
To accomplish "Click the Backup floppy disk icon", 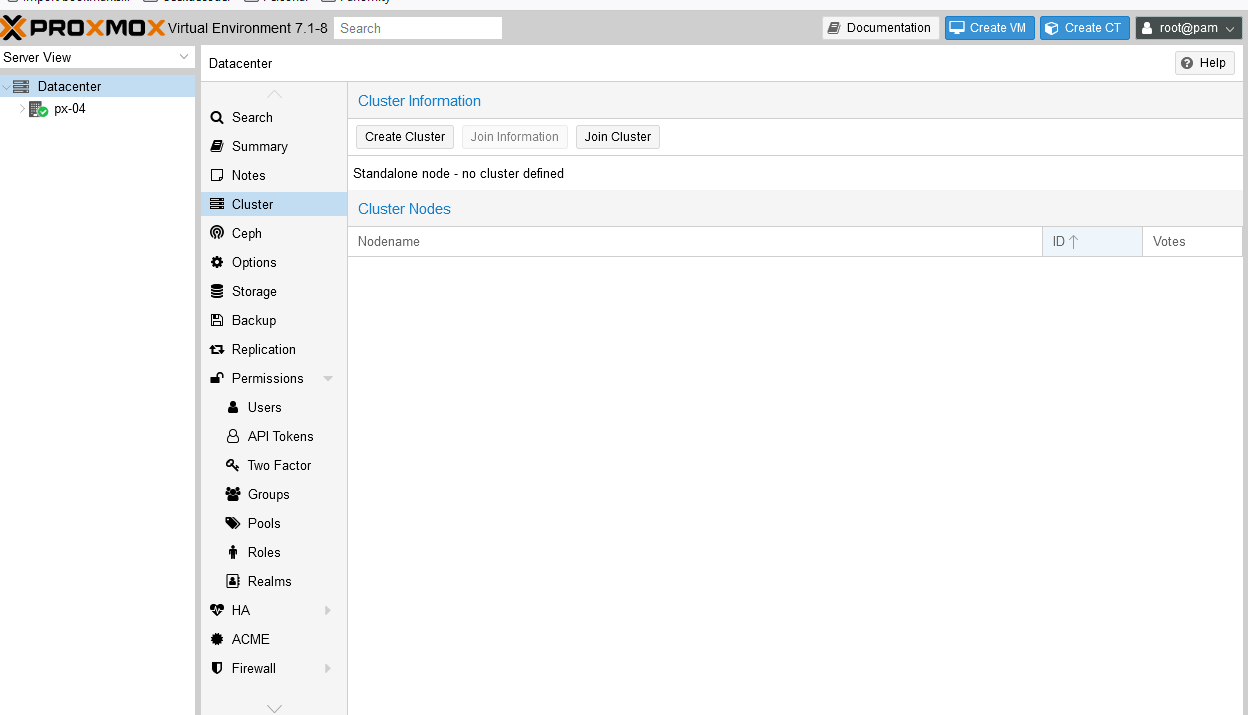I will click(x=217, y=320).
